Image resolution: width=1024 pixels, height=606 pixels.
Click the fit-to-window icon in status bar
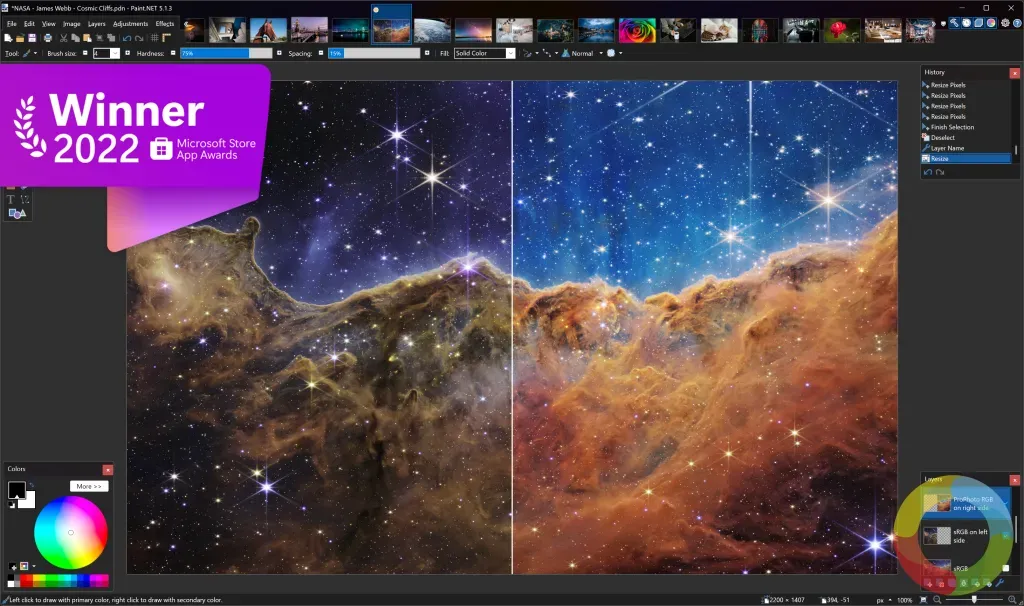pos(923,599)
